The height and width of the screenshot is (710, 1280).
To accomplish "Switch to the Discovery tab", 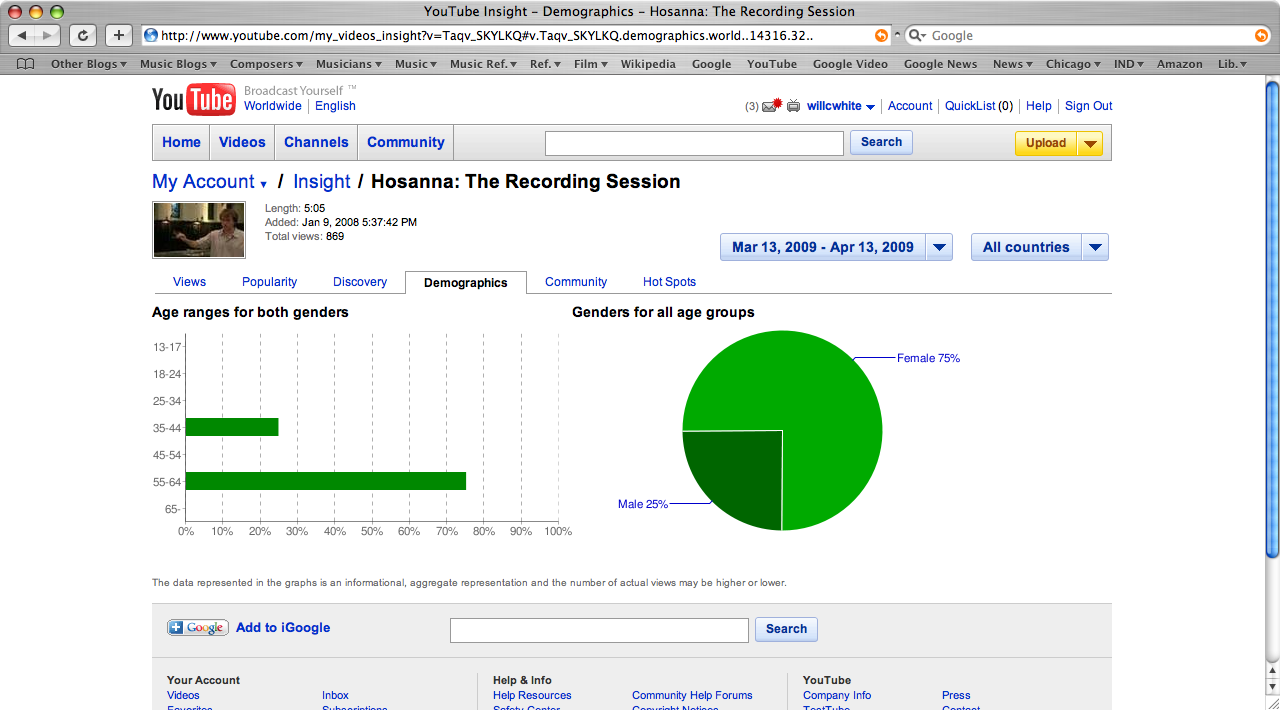I will pyautogui.click(x=360, y=282).
